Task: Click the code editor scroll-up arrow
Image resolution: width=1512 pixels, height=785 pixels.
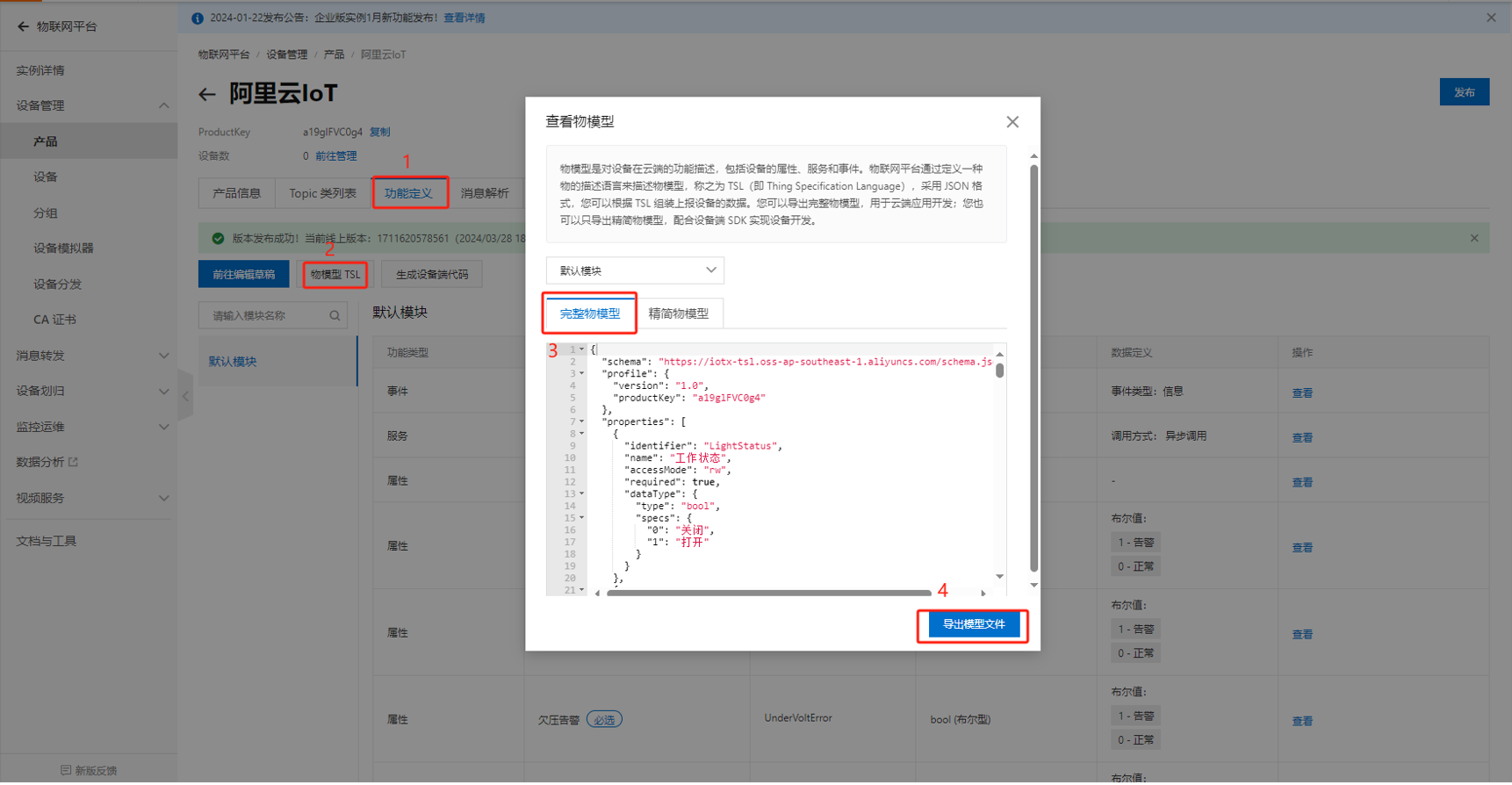Action: pyautogui.click(x=999, y=354)
